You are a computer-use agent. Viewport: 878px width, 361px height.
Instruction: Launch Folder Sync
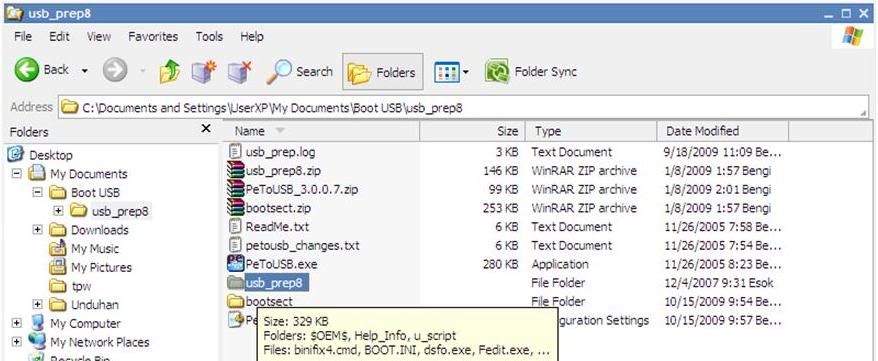[530, 72]
